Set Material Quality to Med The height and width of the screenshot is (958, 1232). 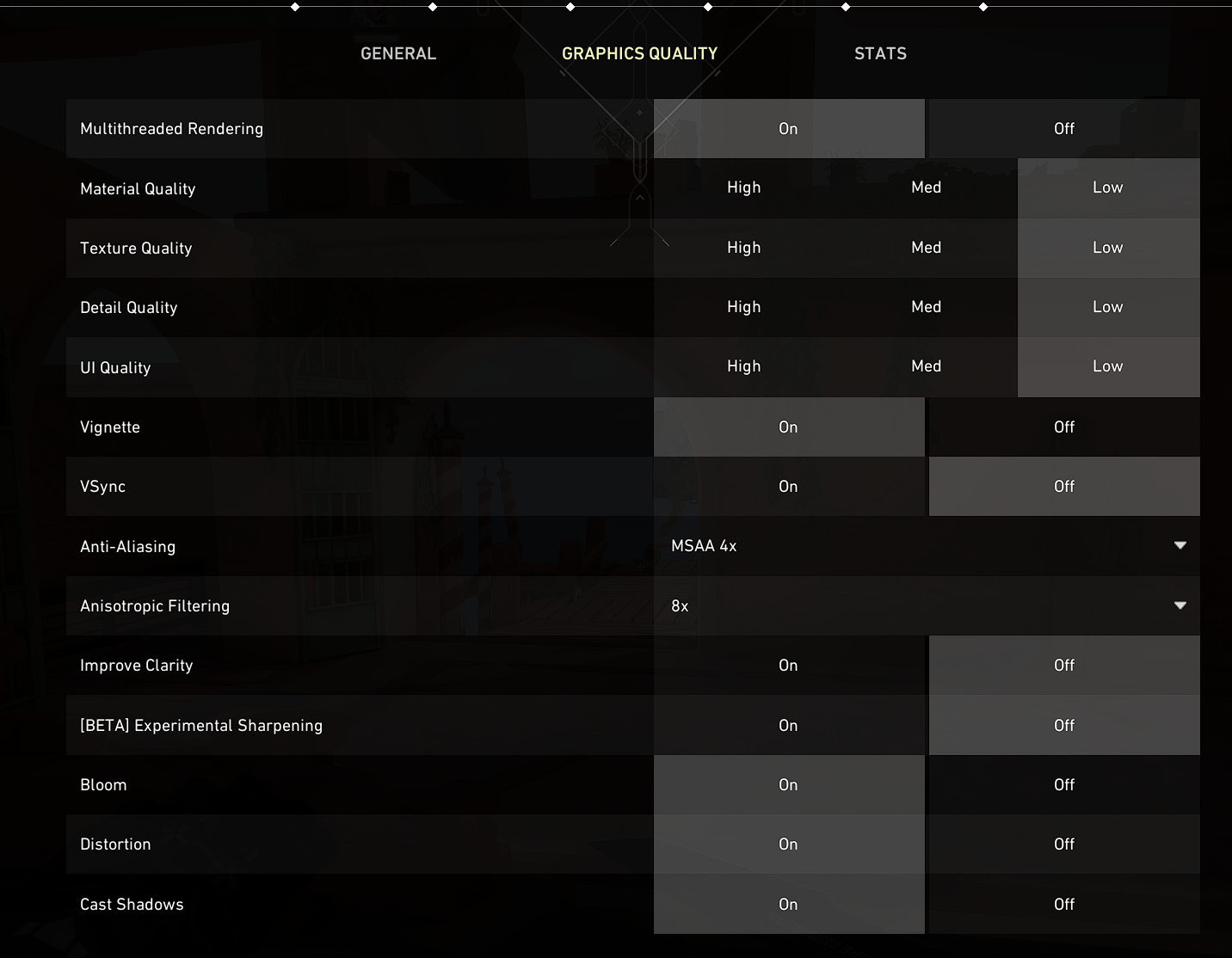[927, 187]
